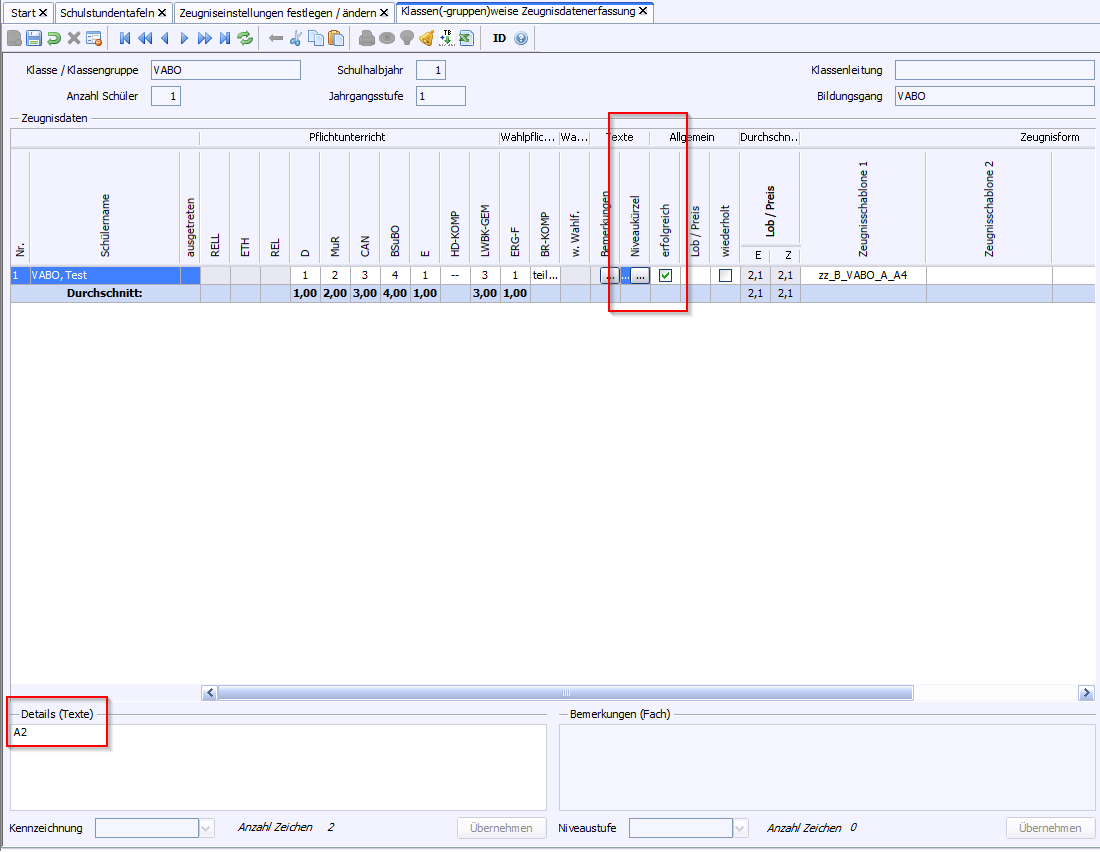Check the 'wiederholt' checkbox for VABO, Test
1100x852 pixels.
725,276
